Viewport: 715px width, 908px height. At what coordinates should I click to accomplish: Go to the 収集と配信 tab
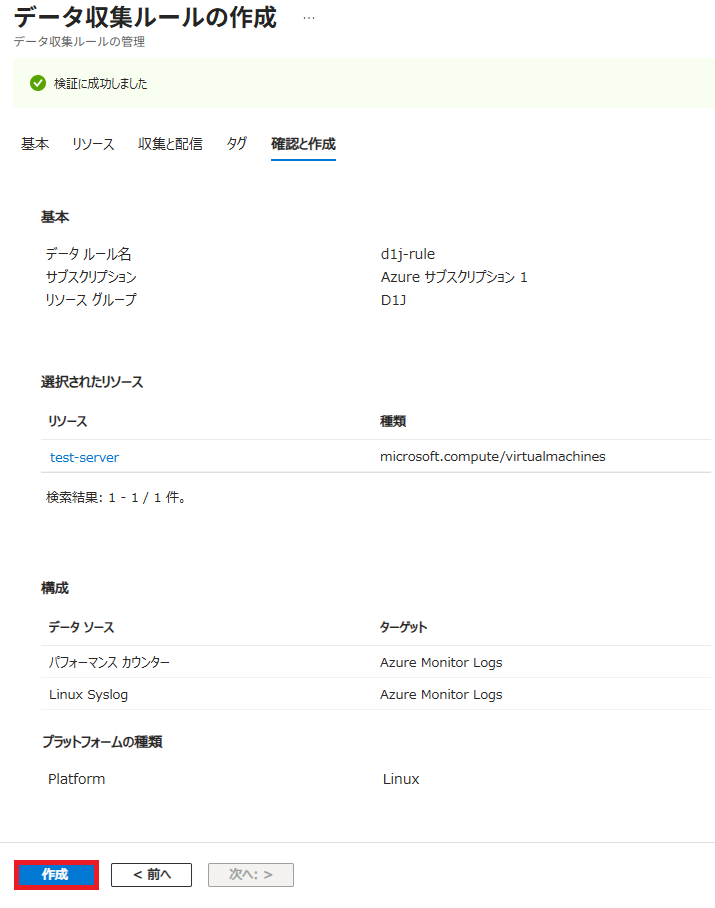170,144
